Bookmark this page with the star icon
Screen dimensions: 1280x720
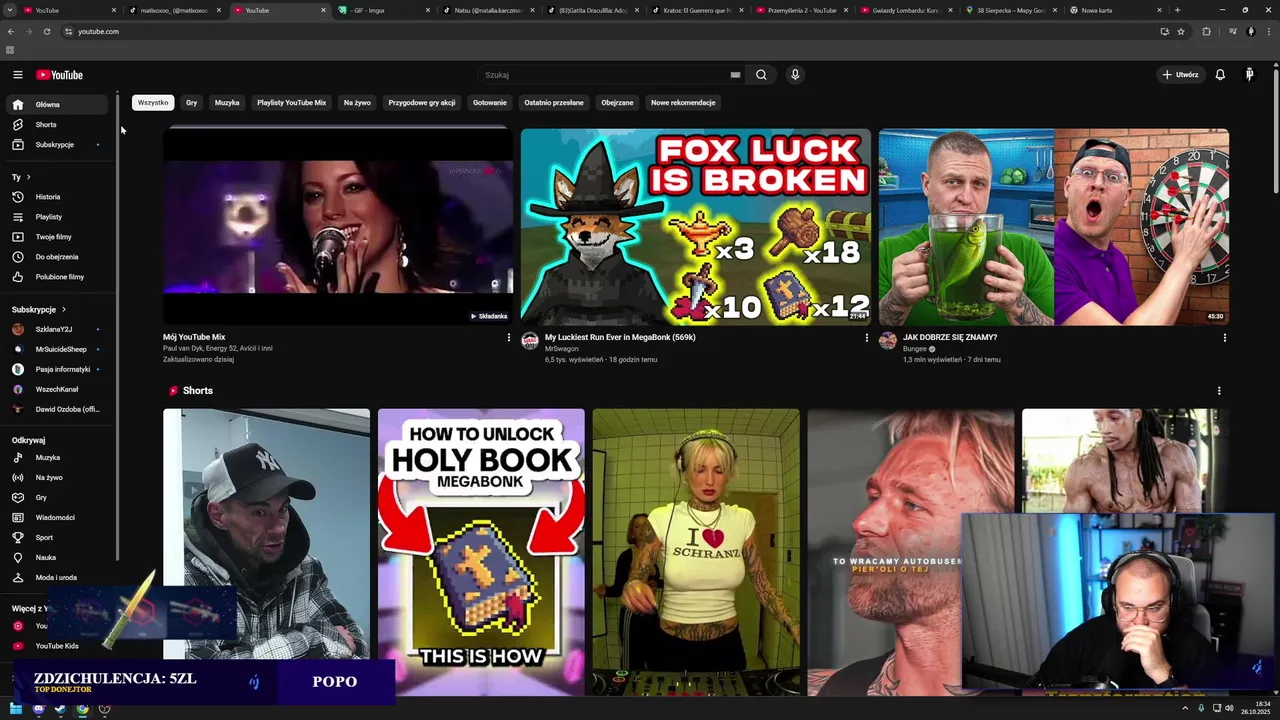pyautogui.click(x=1181, y=32)
